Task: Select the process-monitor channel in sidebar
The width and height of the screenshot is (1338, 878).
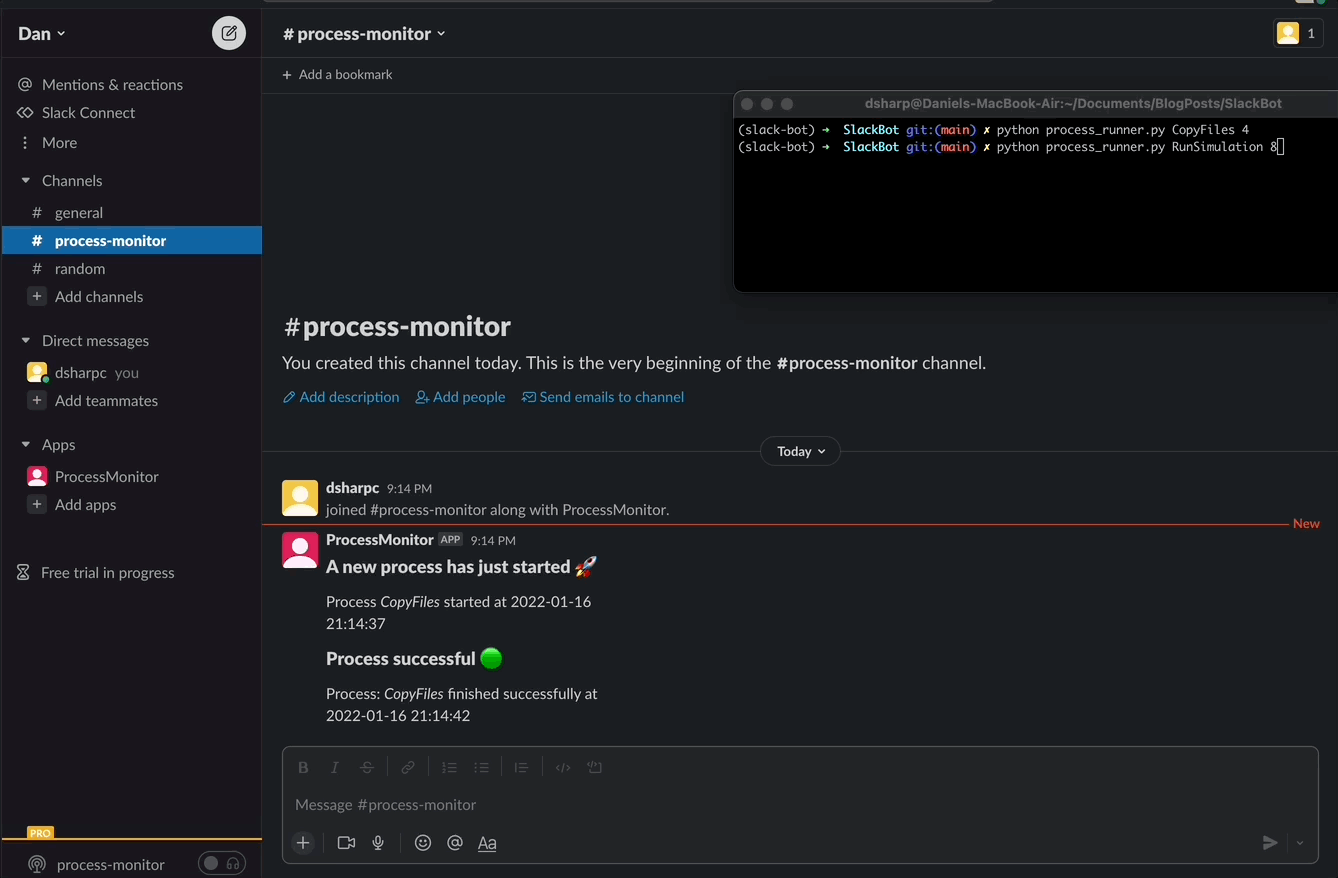Action: 132,241
